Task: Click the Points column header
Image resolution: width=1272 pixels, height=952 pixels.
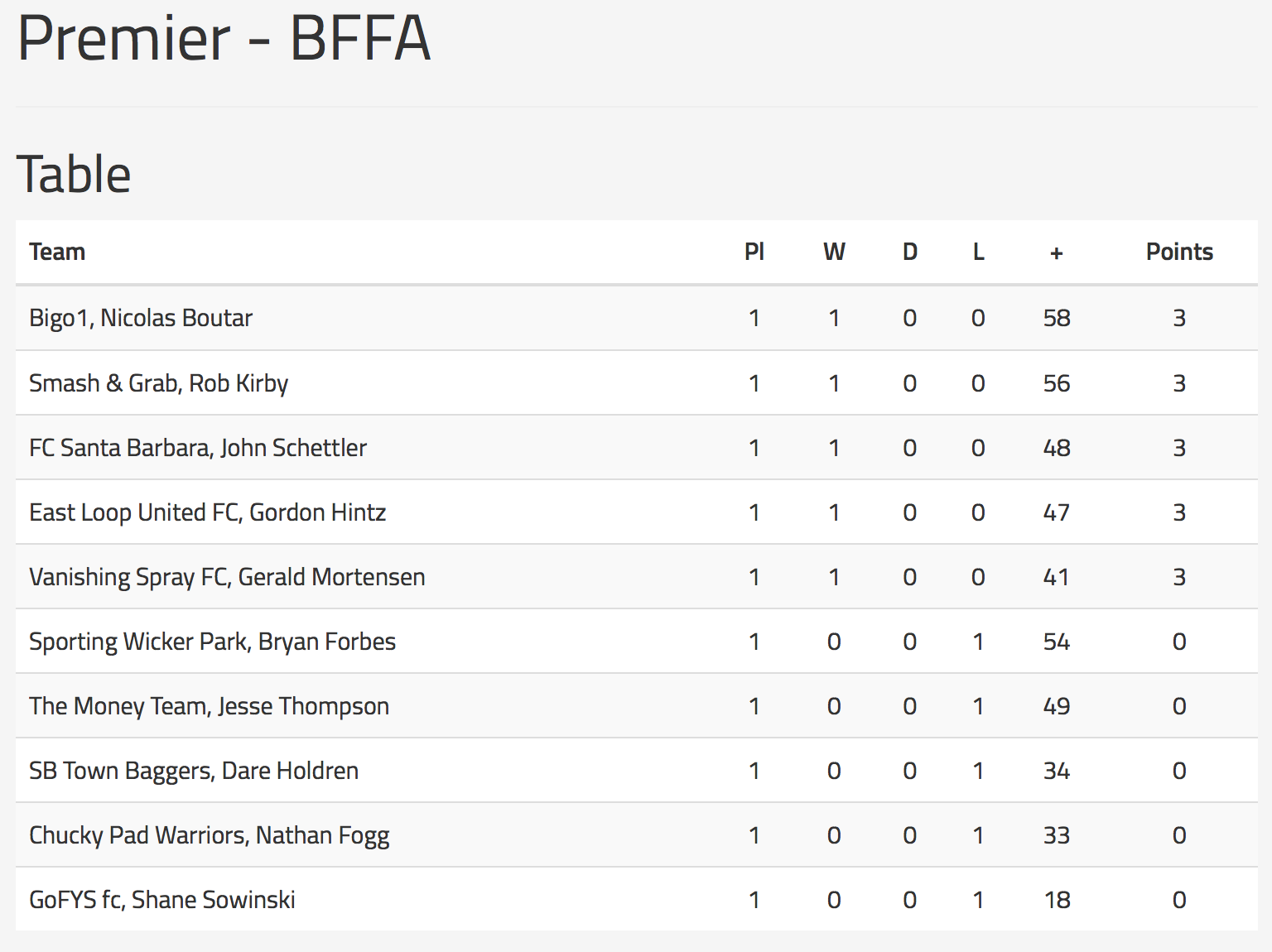Action: tap(1179, 252)
